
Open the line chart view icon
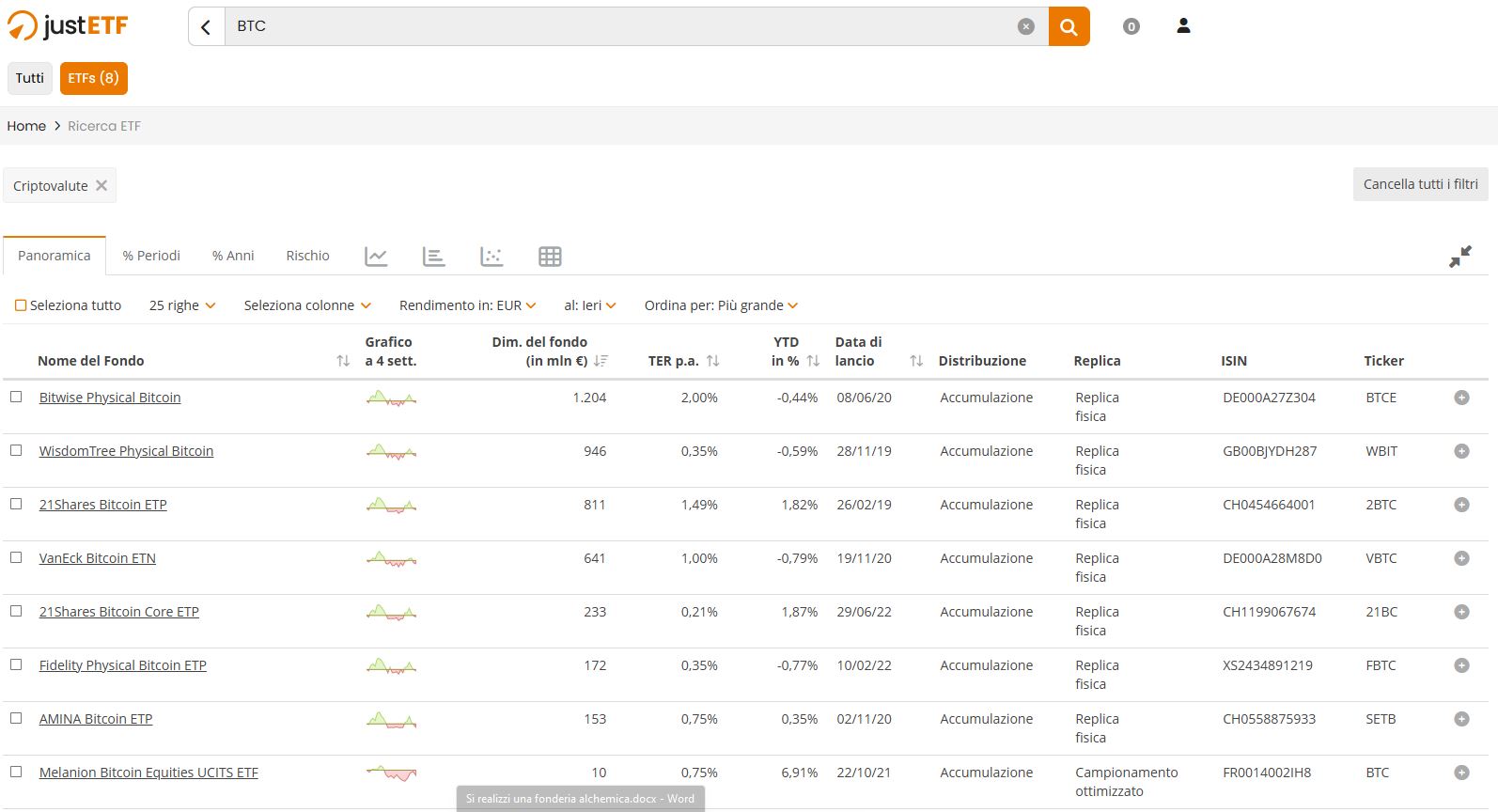[x=376, y=256]
